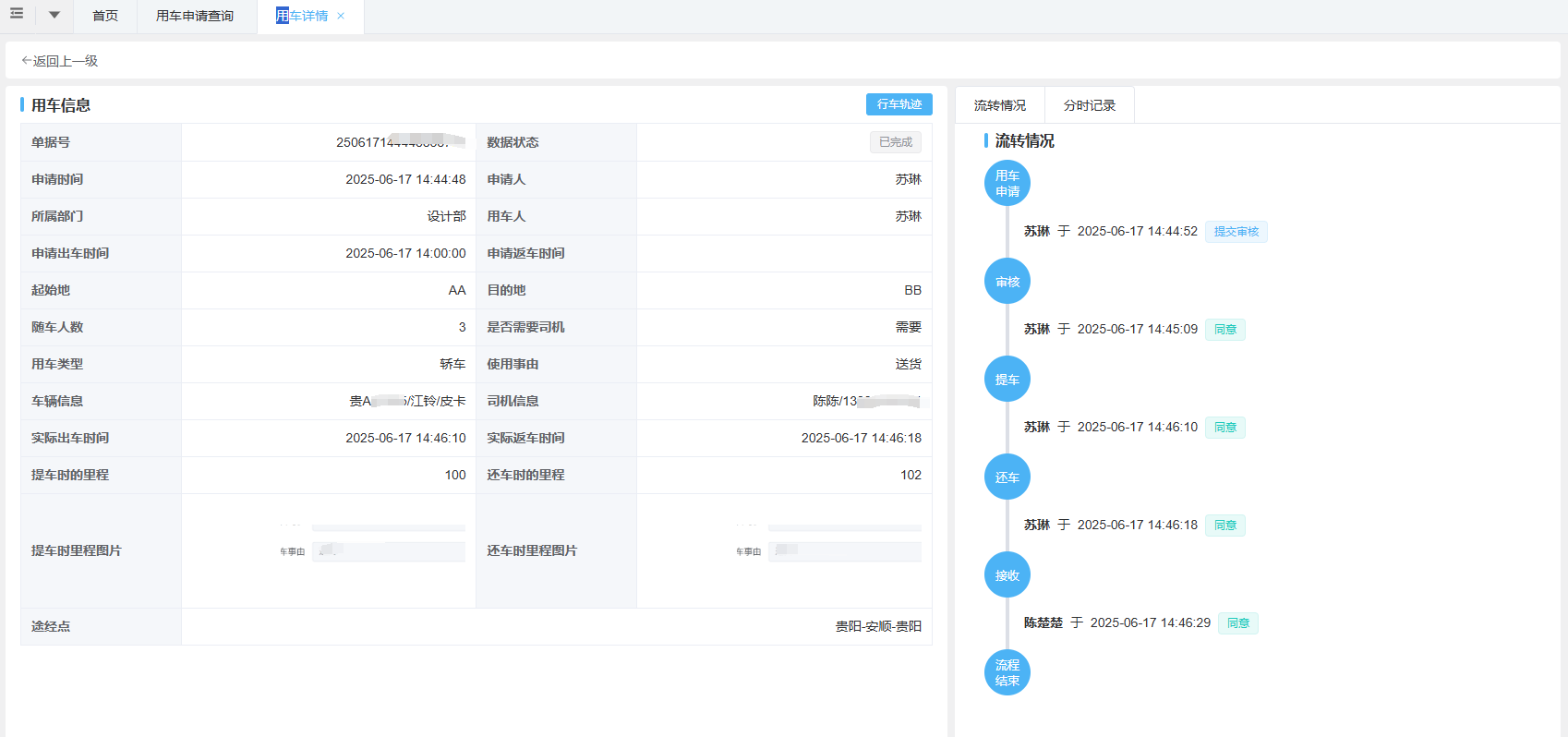Select the 流转情况 tab
Screen dimensions: 1568x737
coord(999,105)
